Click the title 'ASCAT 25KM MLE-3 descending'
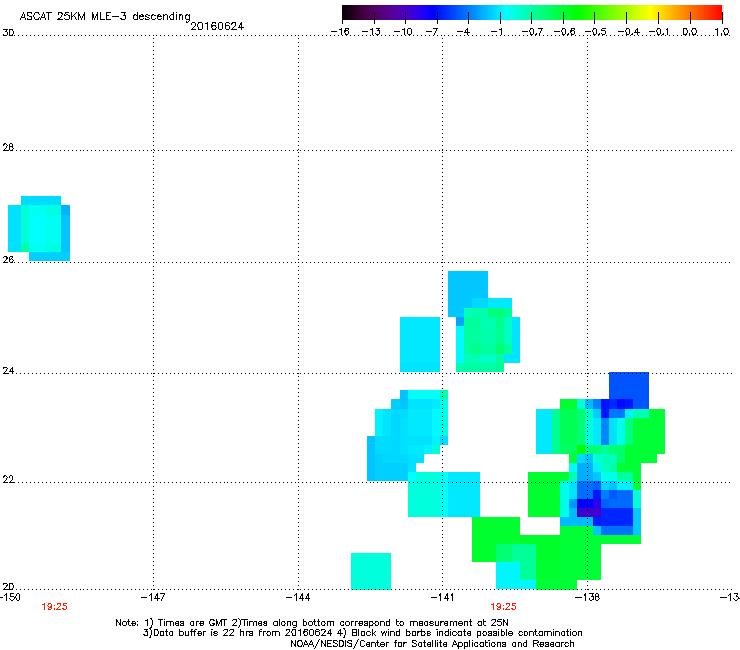The width and height of the screenshot is (740, 650). pyautogui.click(x=105, y=16)
